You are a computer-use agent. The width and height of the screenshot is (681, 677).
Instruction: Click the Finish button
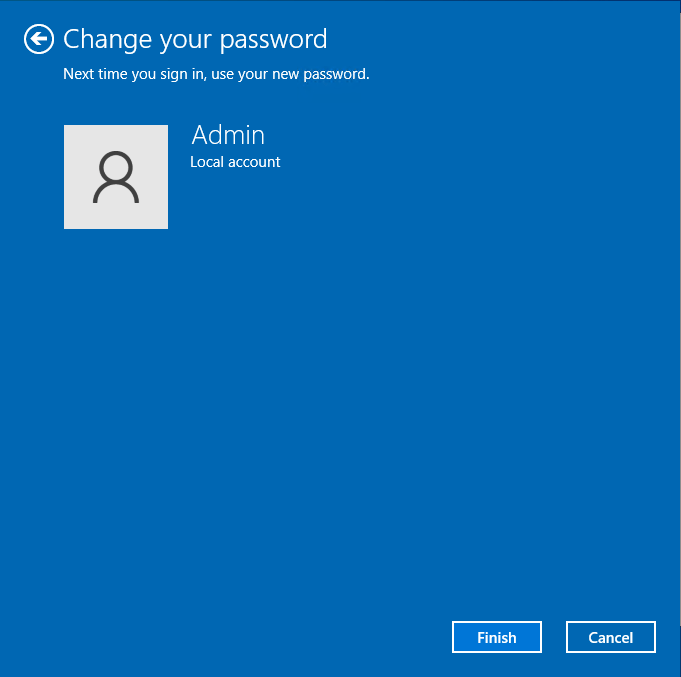coord(496,637)
